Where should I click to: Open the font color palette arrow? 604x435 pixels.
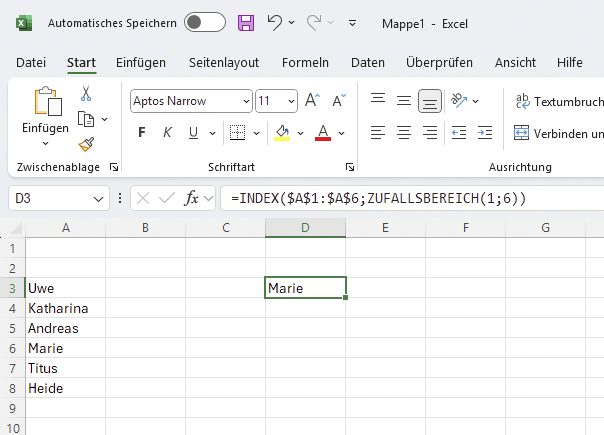[341, 133]
